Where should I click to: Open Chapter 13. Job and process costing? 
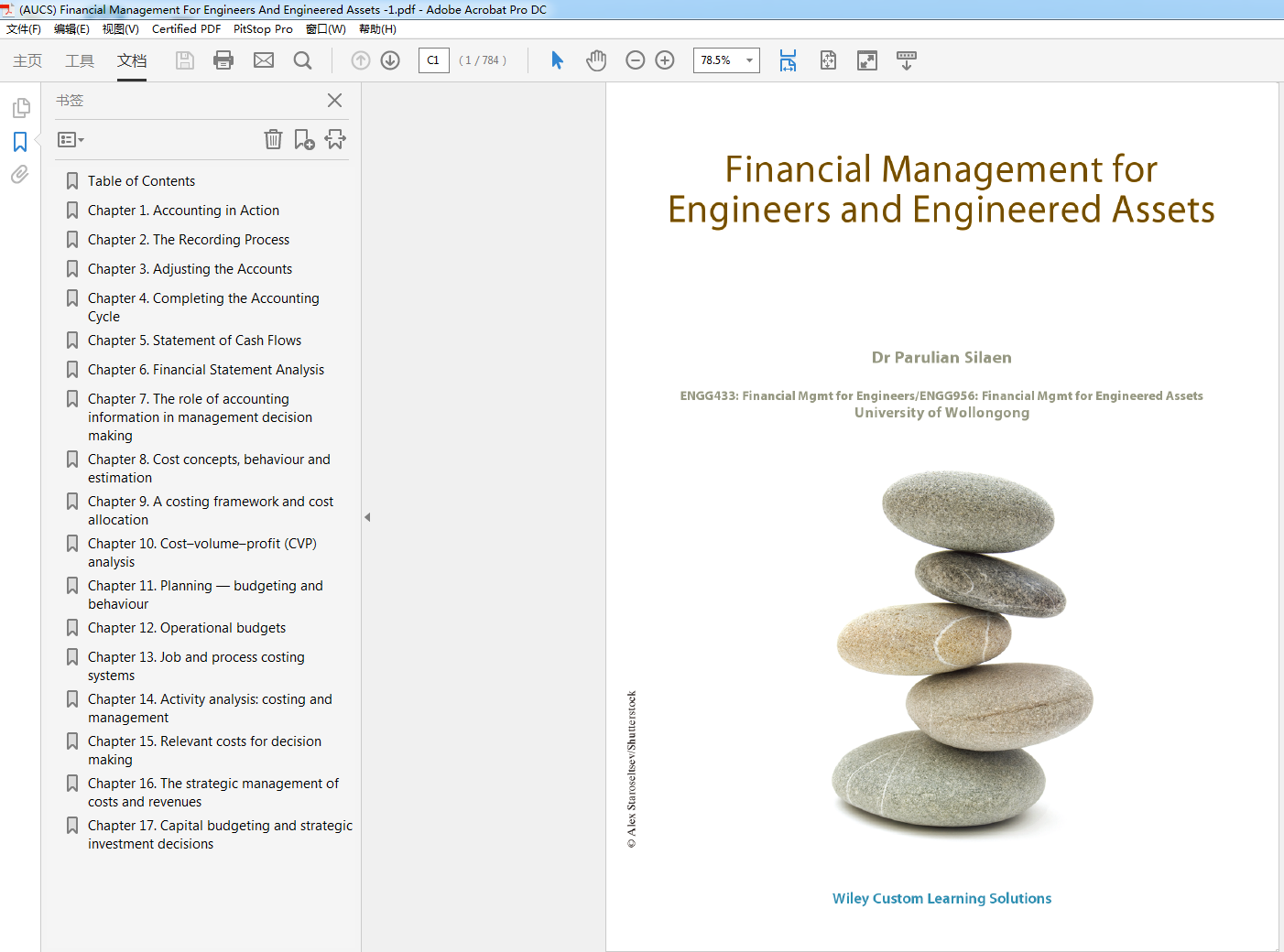coord(196,666)
